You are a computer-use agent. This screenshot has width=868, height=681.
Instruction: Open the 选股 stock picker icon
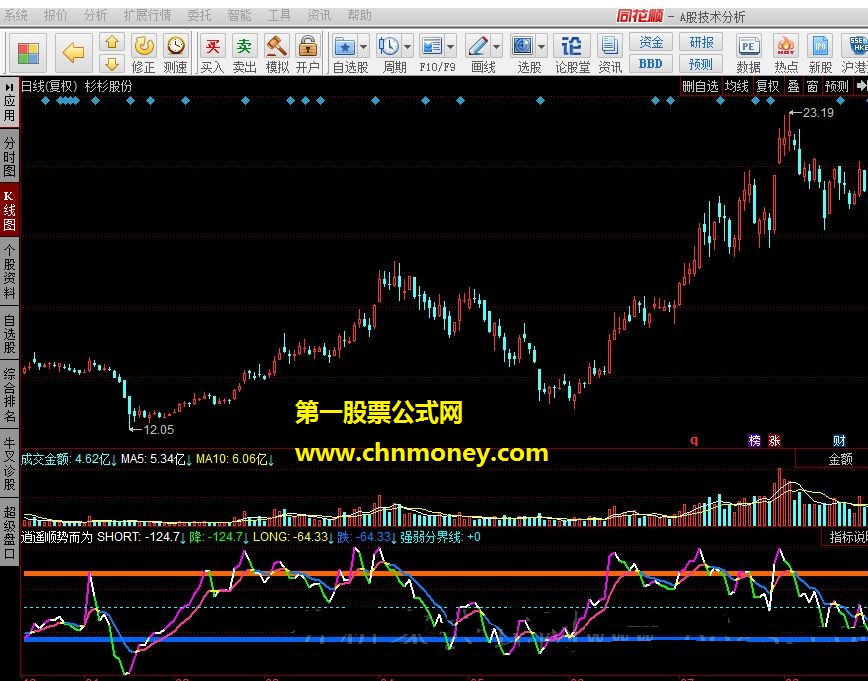pos(523,47)
